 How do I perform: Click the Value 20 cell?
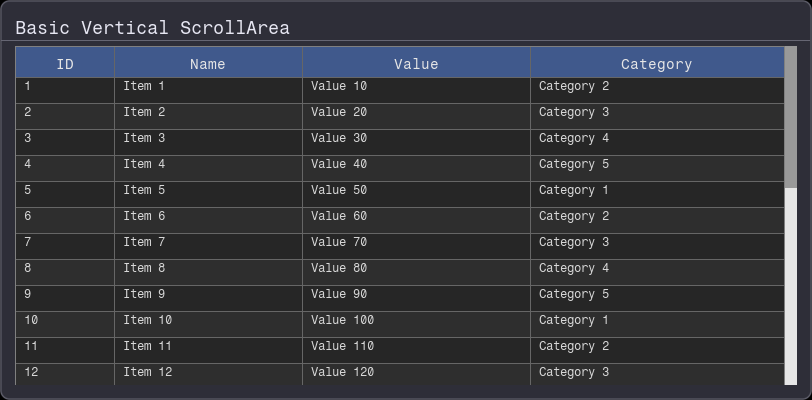pyautogui.click(x=416, y=113)
